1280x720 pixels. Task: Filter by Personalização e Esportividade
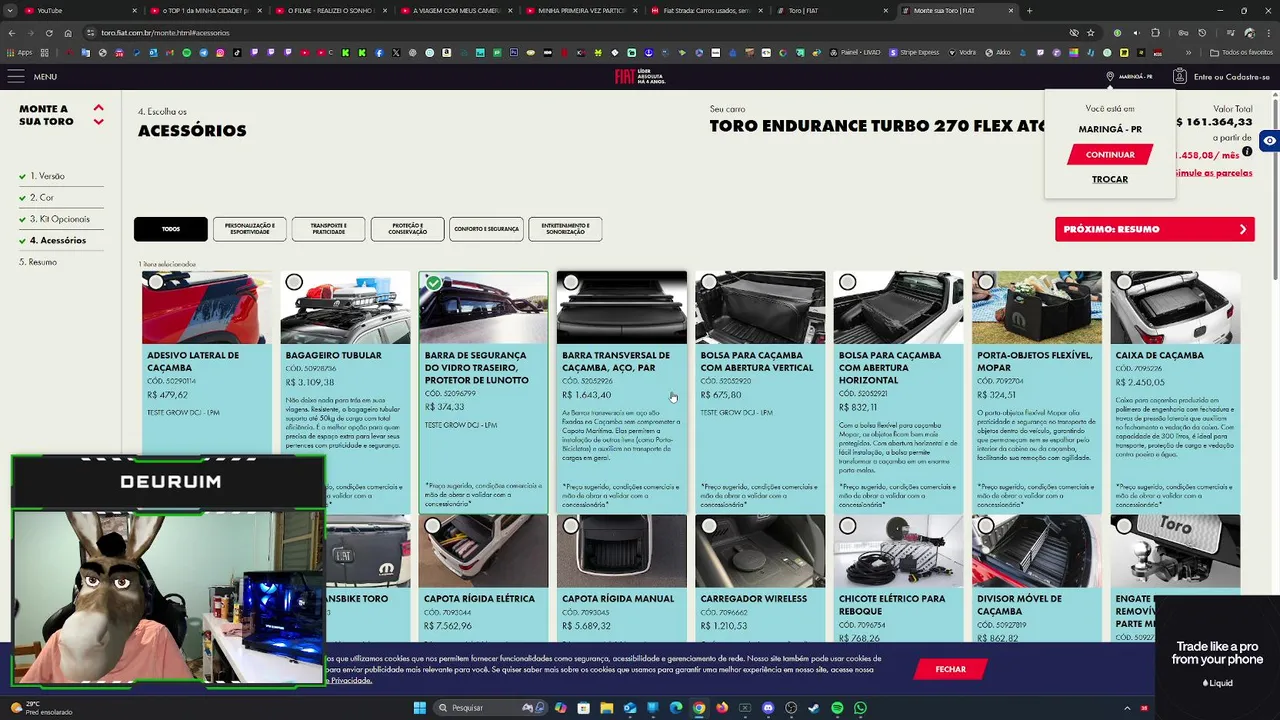click(x=250, y=229)
